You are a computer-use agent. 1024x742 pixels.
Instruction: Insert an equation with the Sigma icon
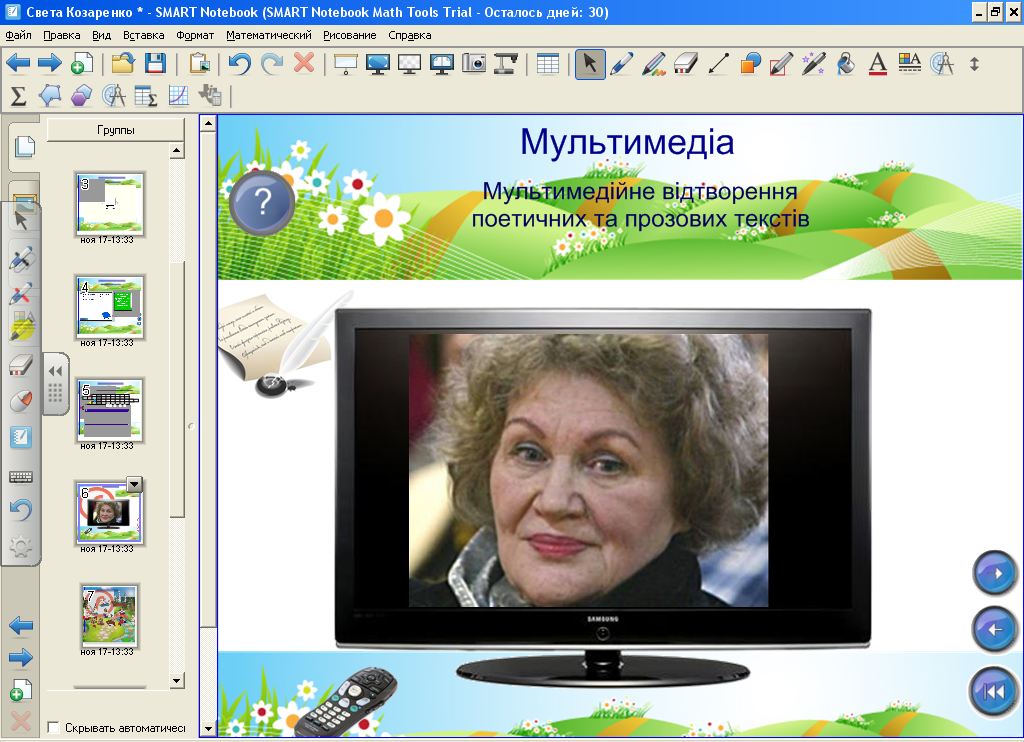18,96
